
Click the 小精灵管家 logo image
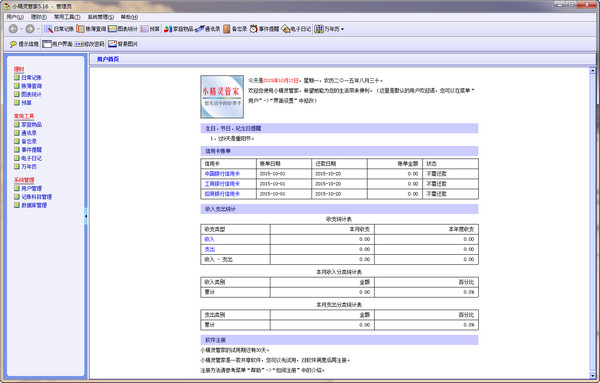(x=222, y=96)
